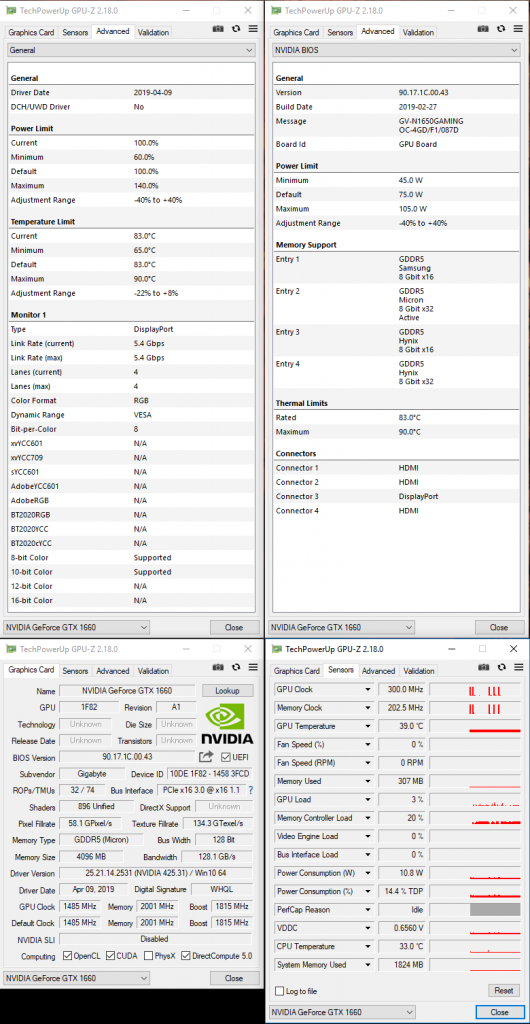Screen dimensions: 530x1024
Task: Click camera icon in Sensors window
Action: (x=483, y=667)
